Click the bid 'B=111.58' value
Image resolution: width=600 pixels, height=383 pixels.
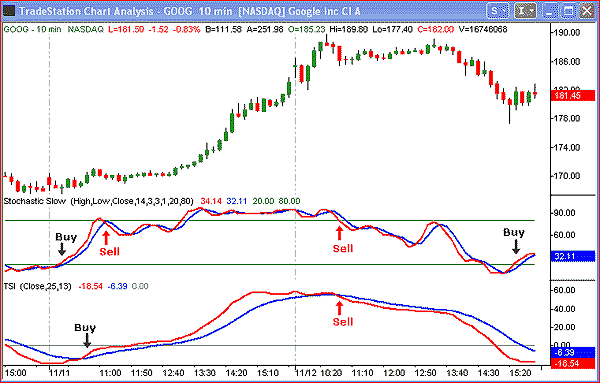pyautogui.click(x=223, y=29)
